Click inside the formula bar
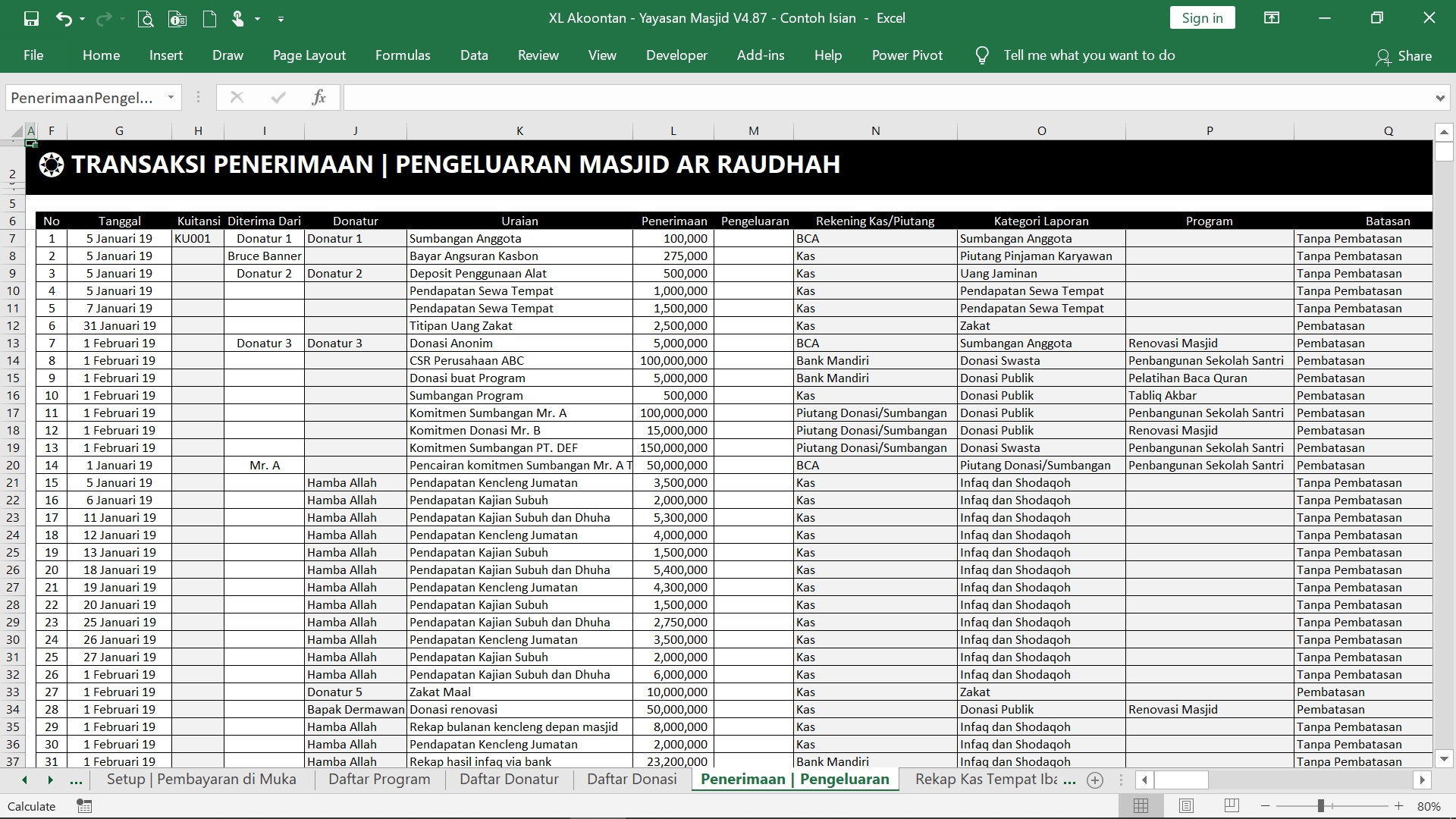This screenshot has height=819, width=1456. coord(887,97)
